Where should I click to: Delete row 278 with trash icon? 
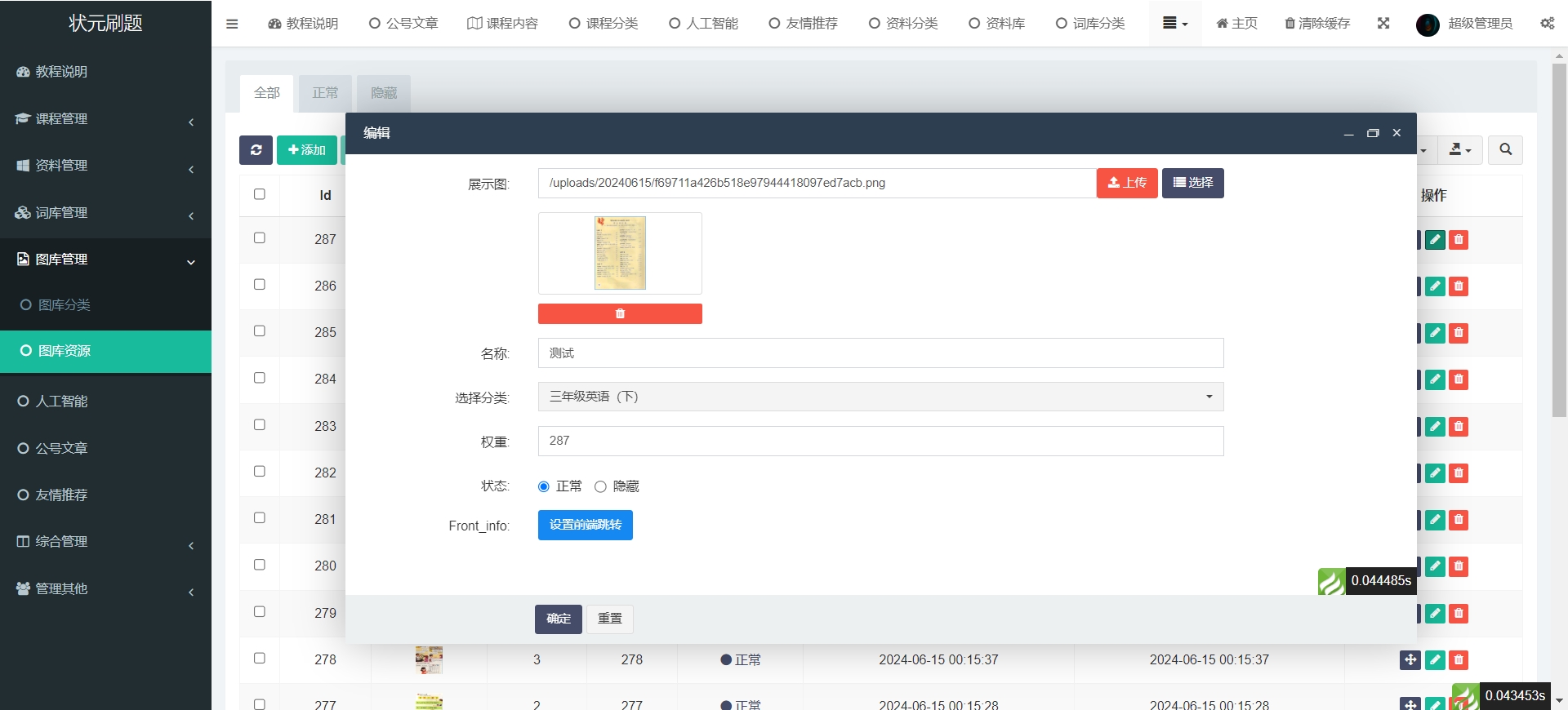point(1459,660)
